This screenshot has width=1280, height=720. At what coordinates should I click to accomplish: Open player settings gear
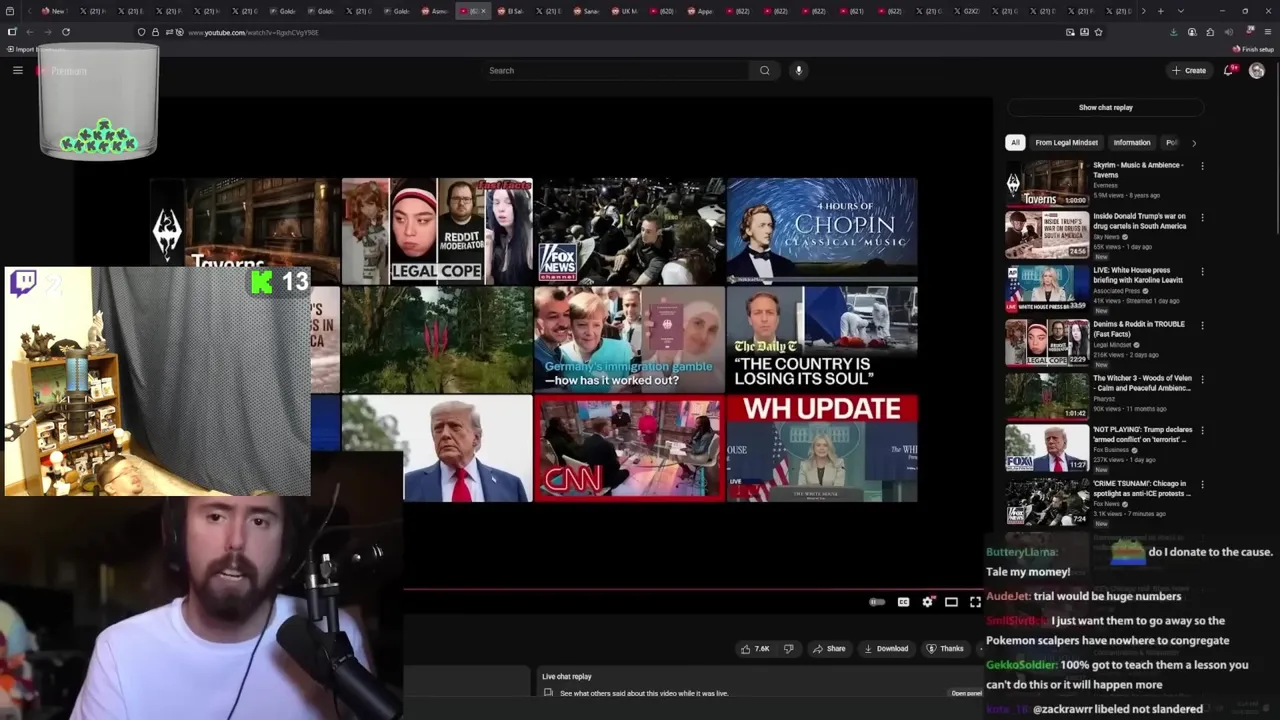(x=928, y=602)
